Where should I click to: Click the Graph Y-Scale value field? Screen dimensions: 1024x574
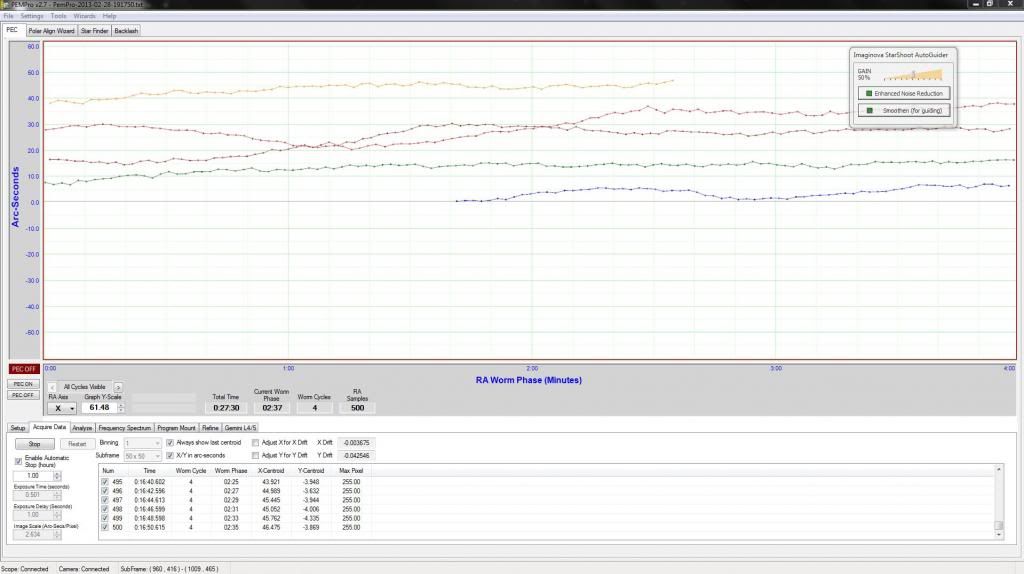coord(100,407)
